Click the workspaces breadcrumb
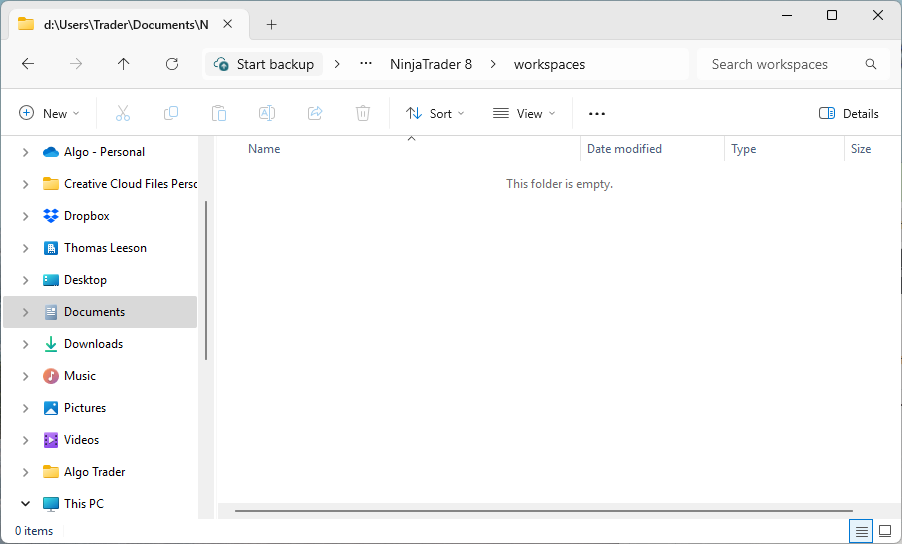The height and width of the screenshot is (544, 902). 549,64
